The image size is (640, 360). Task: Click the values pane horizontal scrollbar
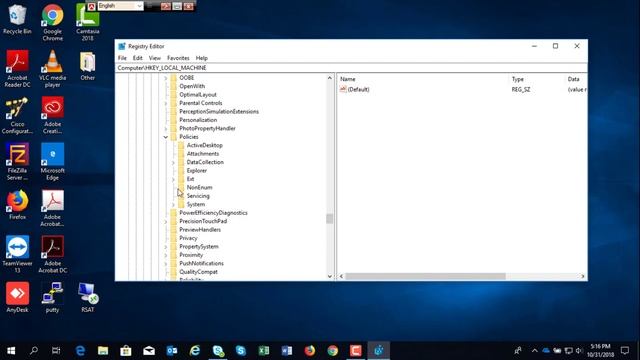tap(426, 276)
